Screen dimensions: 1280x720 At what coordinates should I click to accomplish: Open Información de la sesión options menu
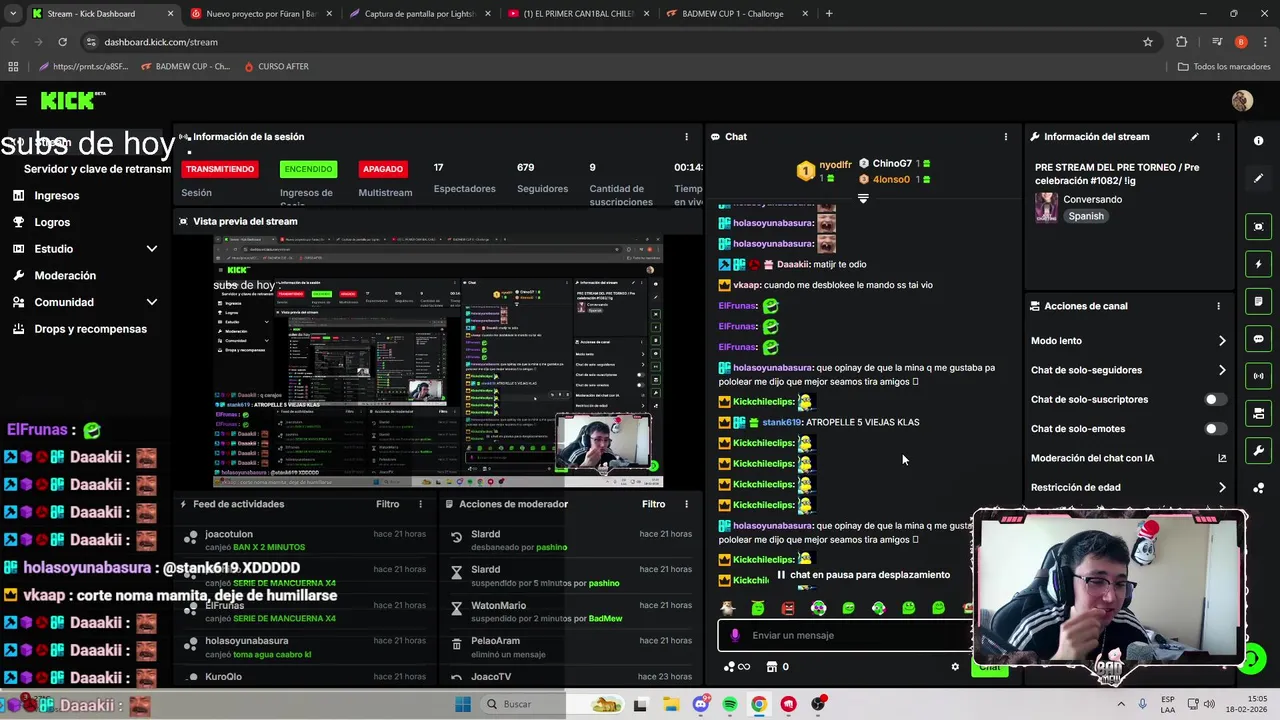coord(686,137)
